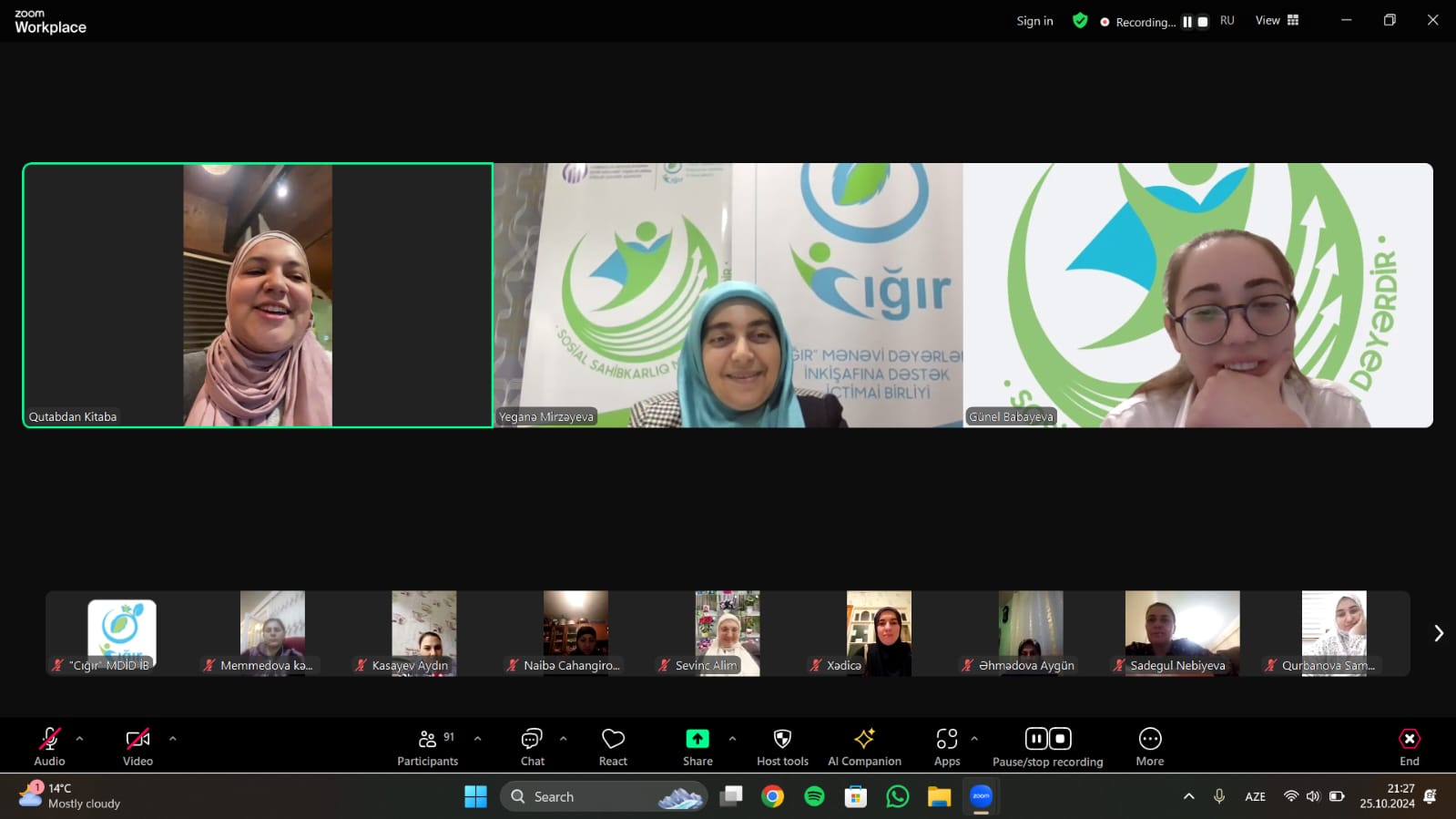This screenshot has width=1456, height=819.
Task: Pause the recording from bottom toolbar
Action: pos(1036,738)
